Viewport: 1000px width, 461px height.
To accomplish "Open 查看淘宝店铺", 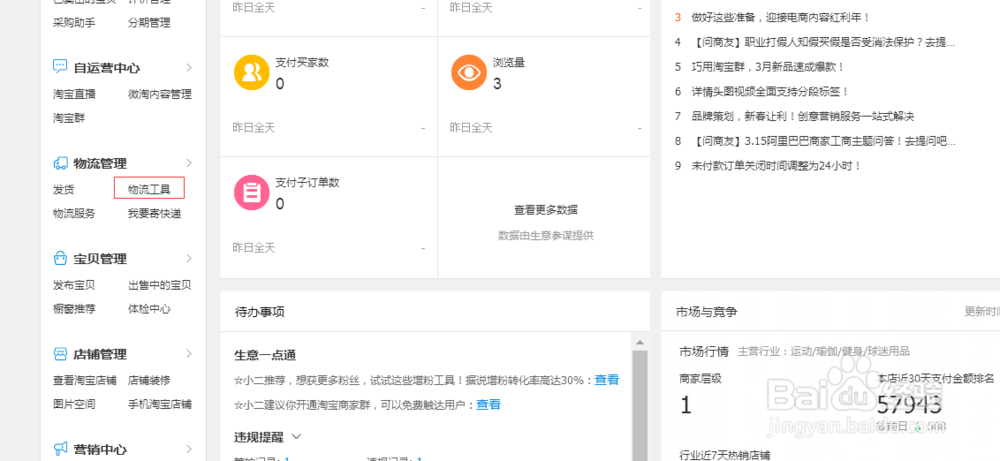I will click(85, 381).
